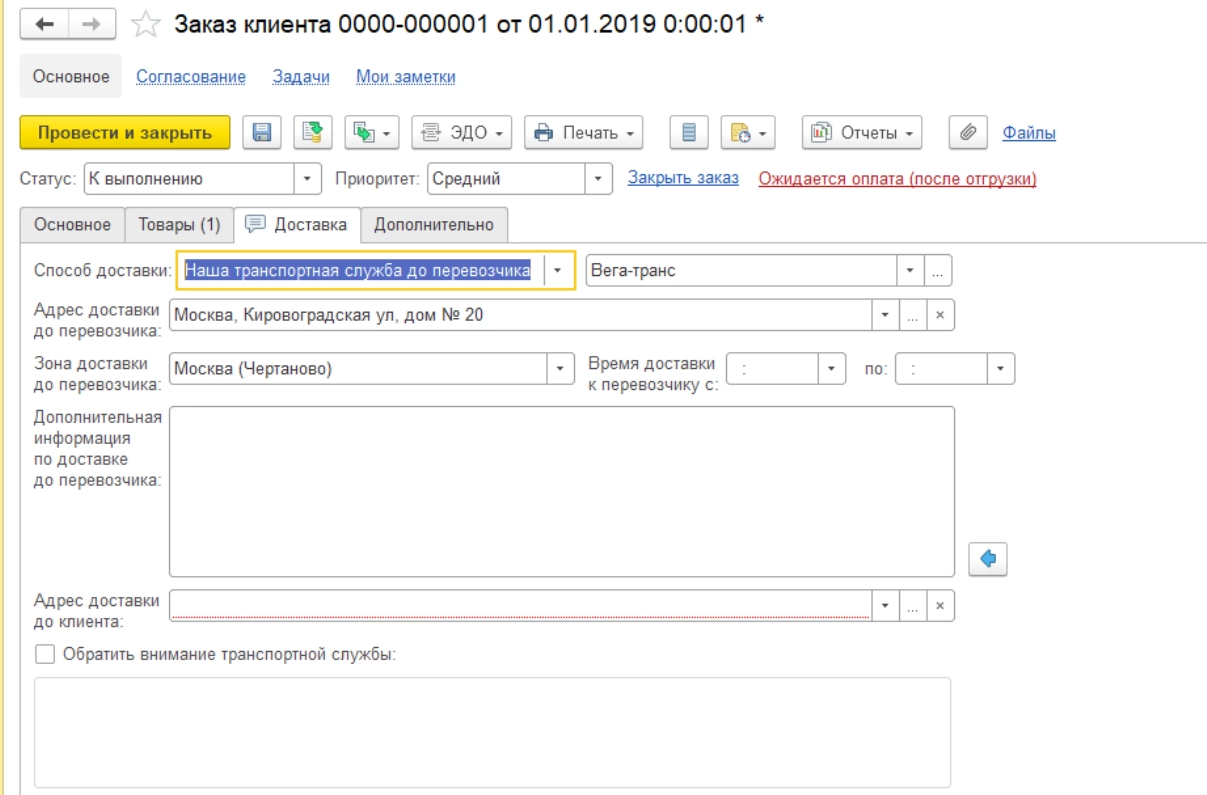Click the Москва, Кировоградская ул address field
The image size is (1207, 795).
pos(520,315)
